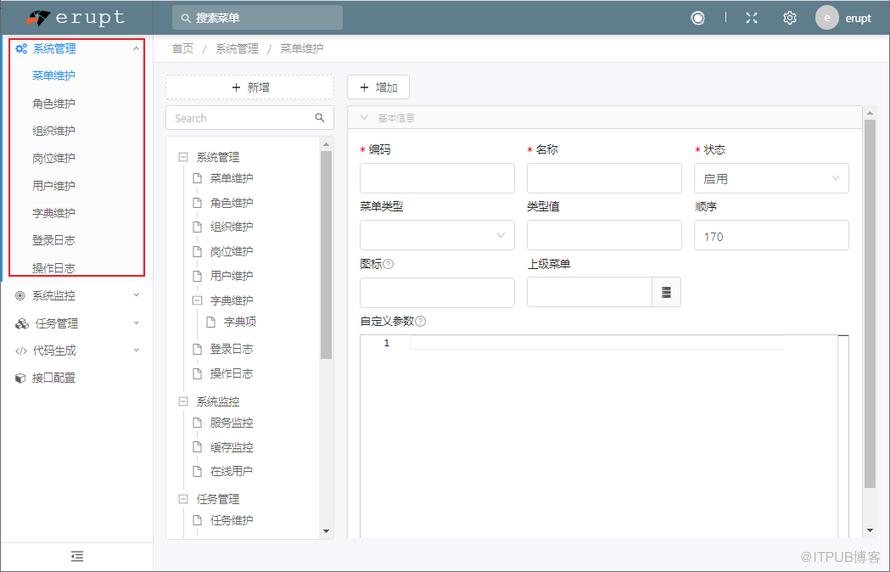Image resolution: width=890 pixels, height=572 pixels.
Task: Select 缓存监控 in the menu tree
Action: tap(231, 447)
